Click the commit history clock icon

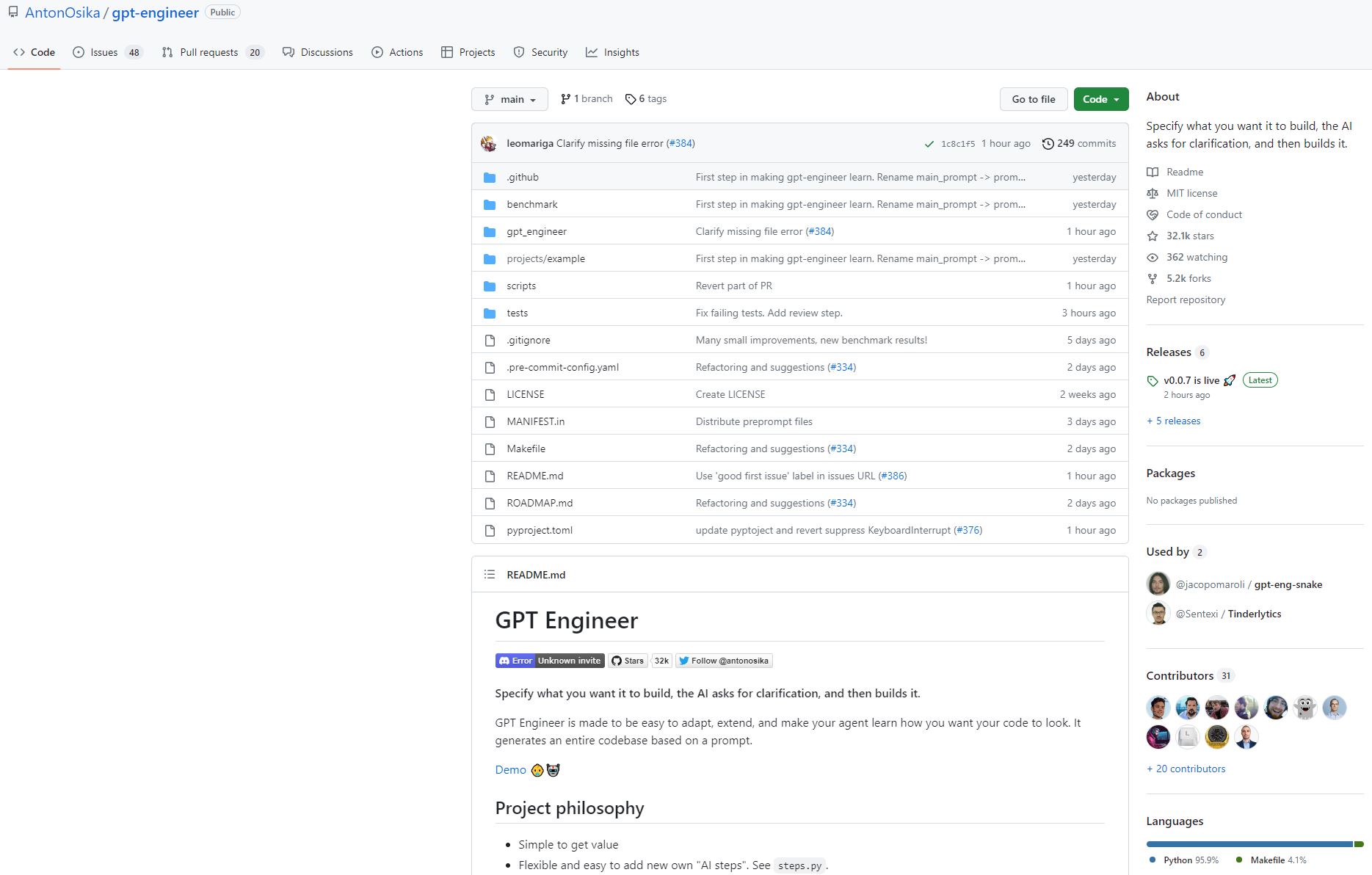point(1048,143)
